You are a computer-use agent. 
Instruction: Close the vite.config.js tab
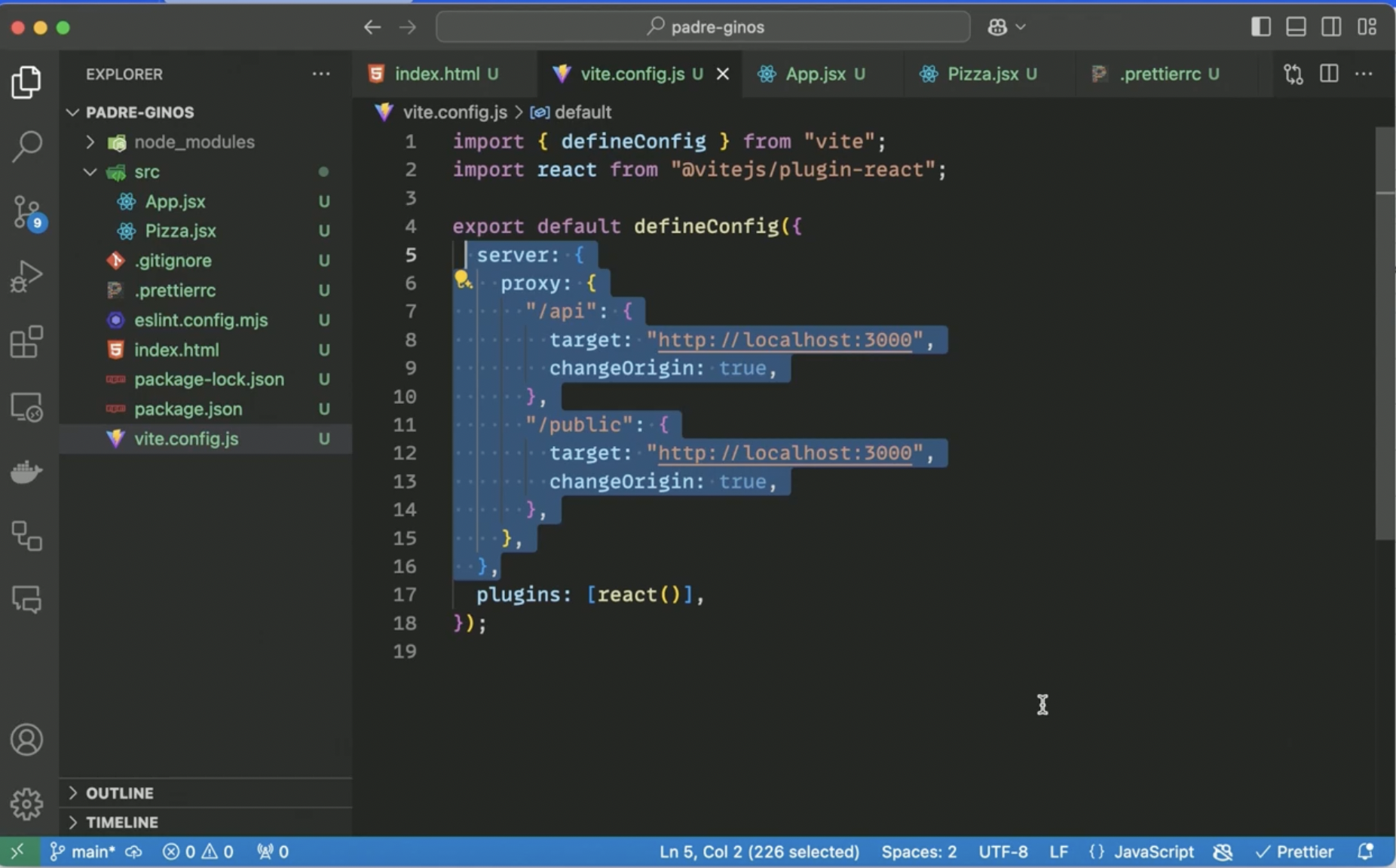coord(723,74)
